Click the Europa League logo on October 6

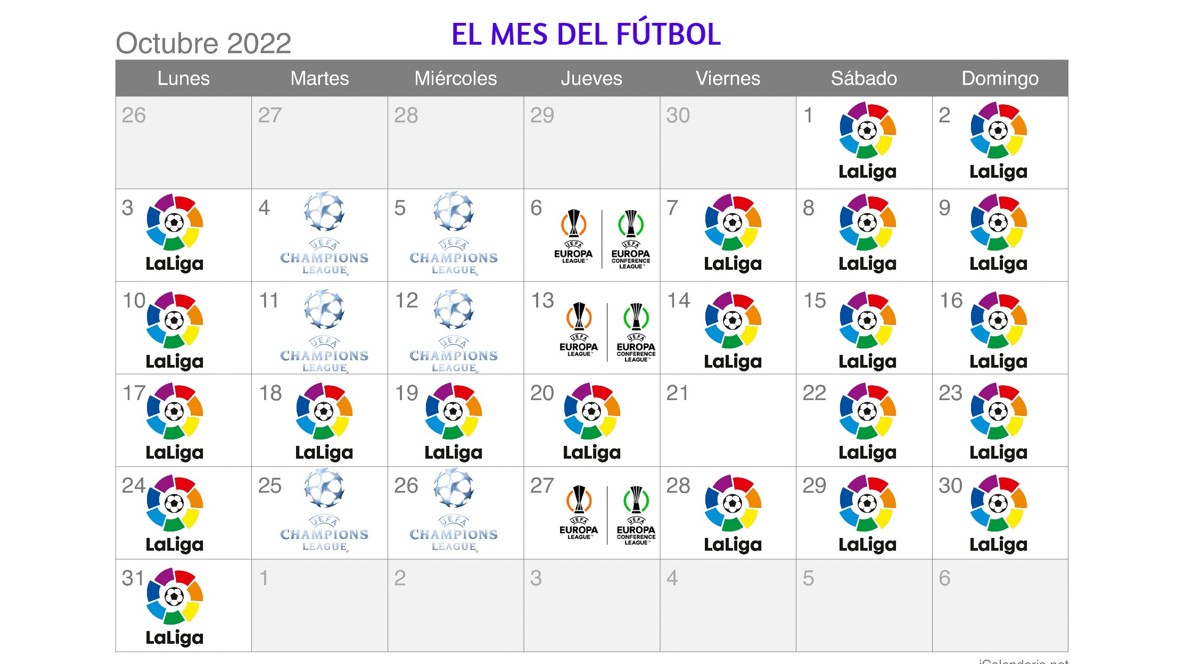coord(574,238)
